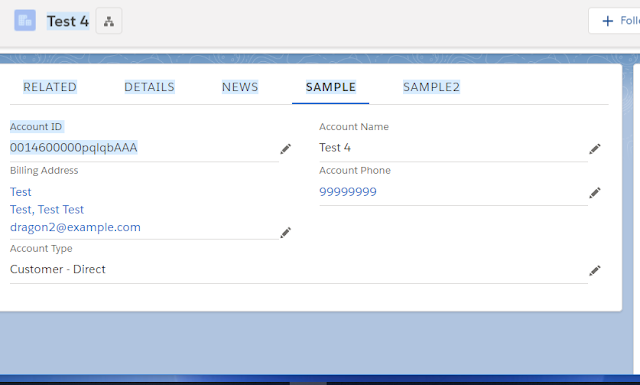Edit the Account Phone pencil icon
The image size is (640, 385).
(x=595, y=193)
